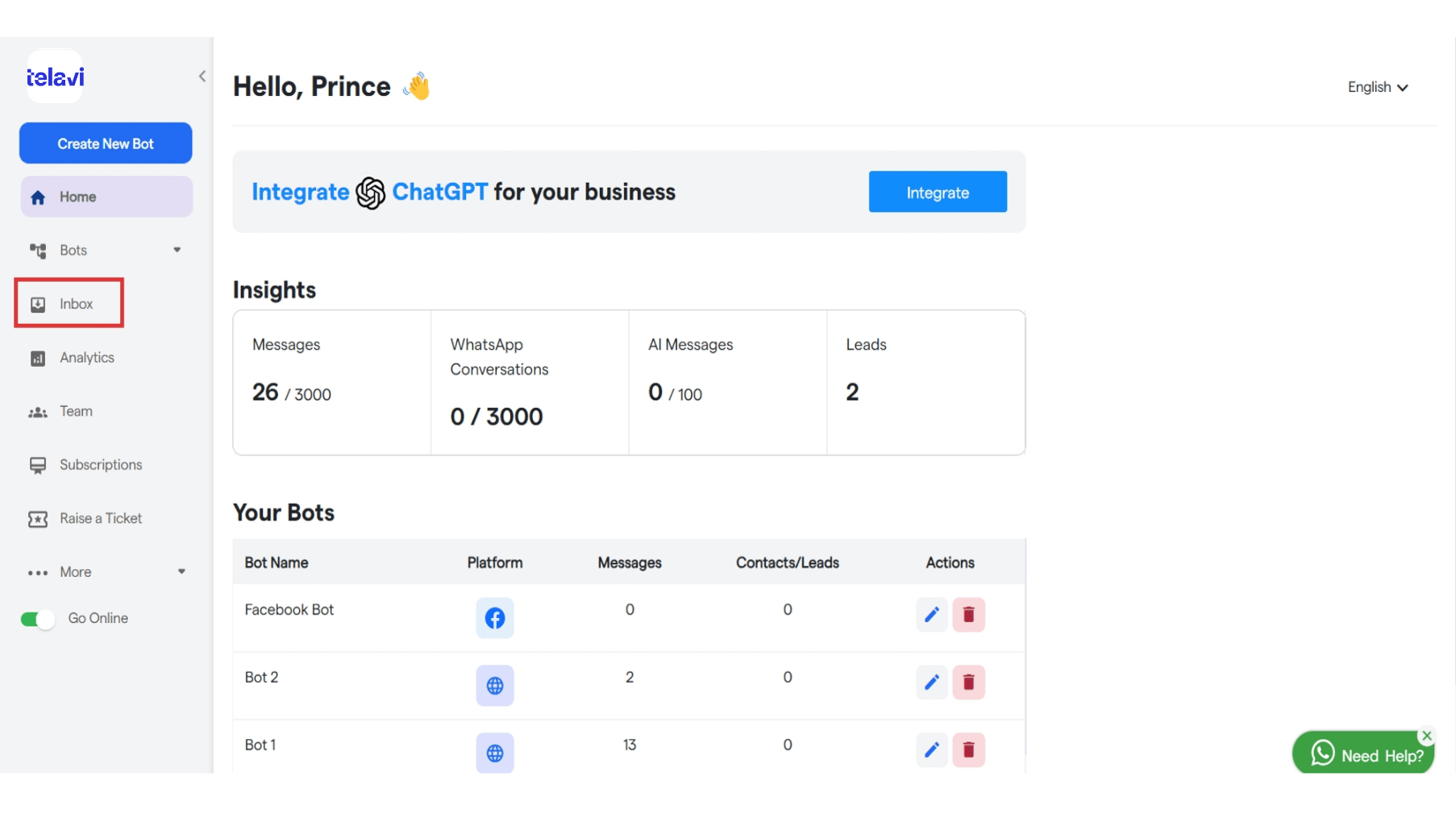
Task: Click Bot 1 message count 13
Action: (630, 745)
